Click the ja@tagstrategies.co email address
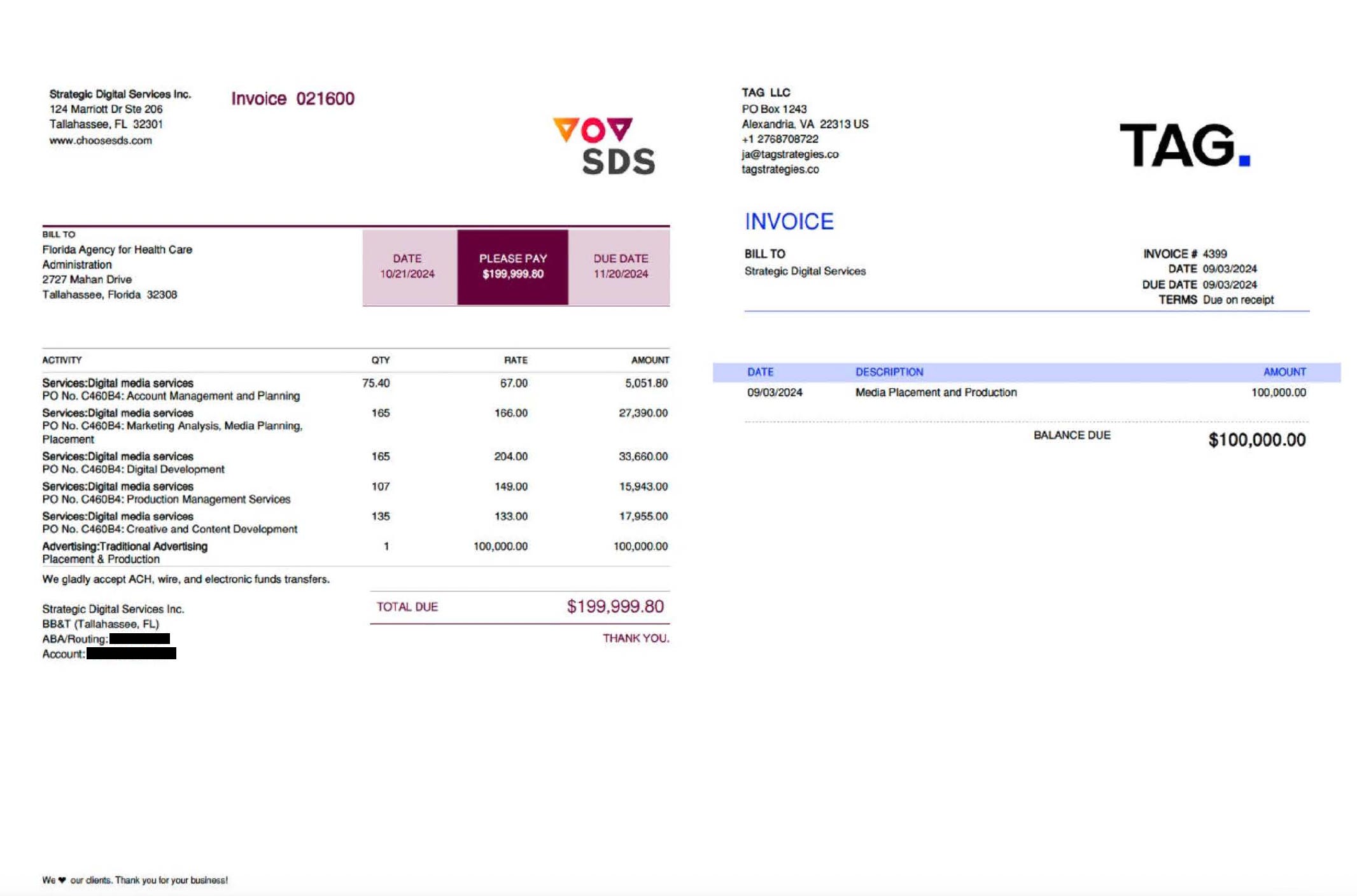The height and width of the screenshot is (896, 1357). coord(789,155)
